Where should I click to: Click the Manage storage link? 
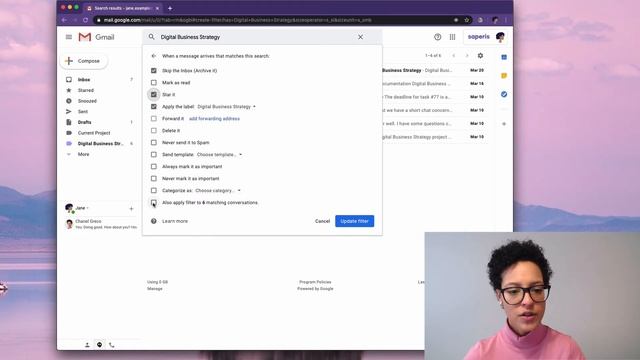tap(155, 289)
